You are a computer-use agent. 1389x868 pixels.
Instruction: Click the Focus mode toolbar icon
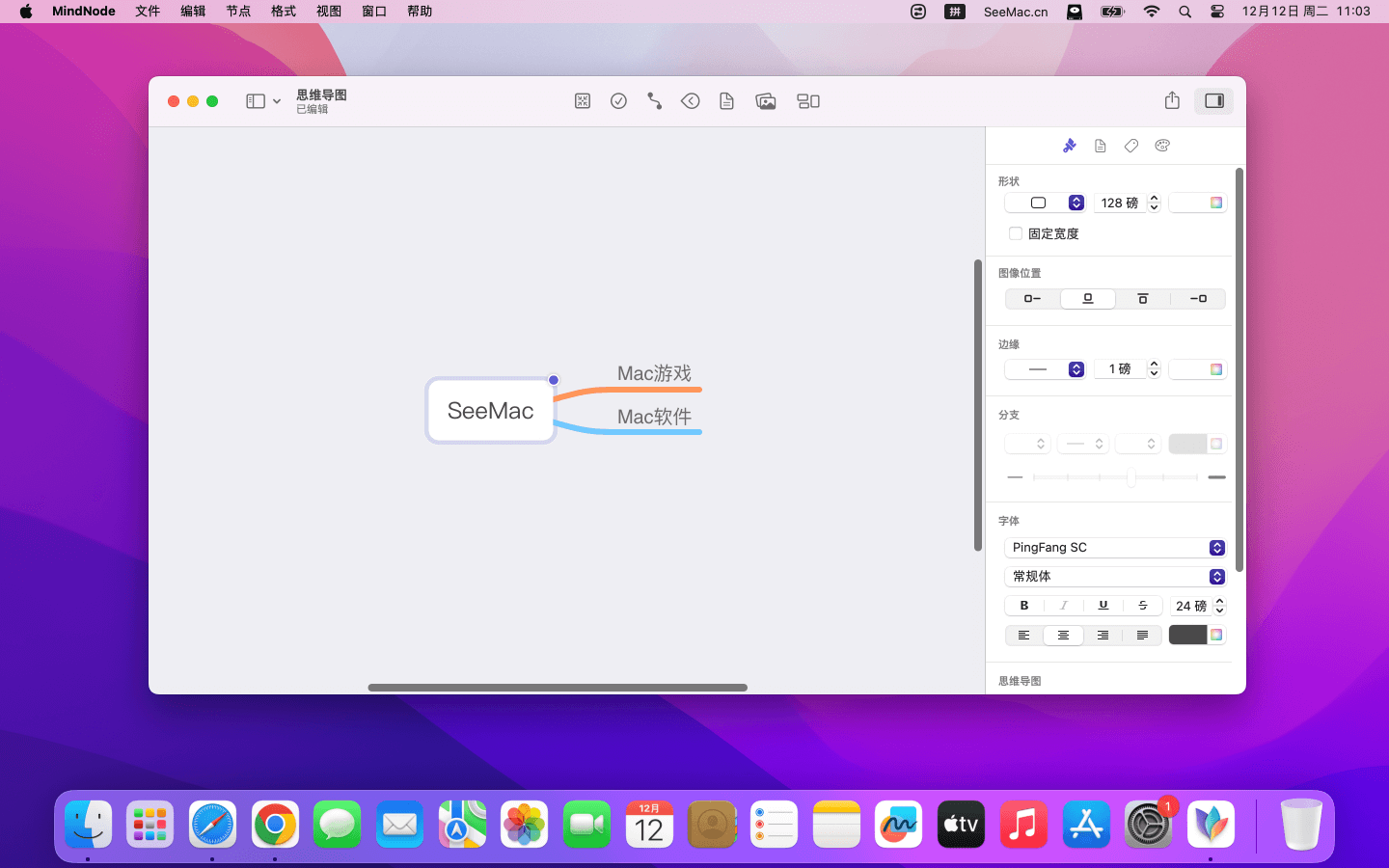pyautogui.click(x=583, y=101)
